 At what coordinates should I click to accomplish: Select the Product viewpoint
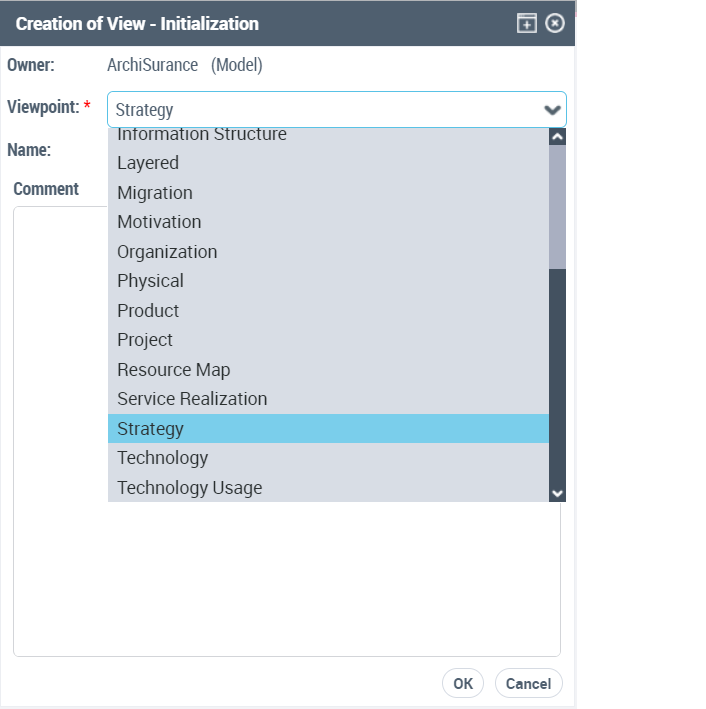click(x=148, y=310)
